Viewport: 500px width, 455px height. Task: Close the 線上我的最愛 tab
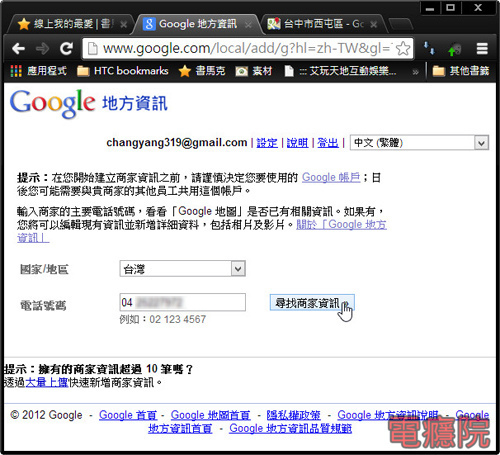[124, 24]
